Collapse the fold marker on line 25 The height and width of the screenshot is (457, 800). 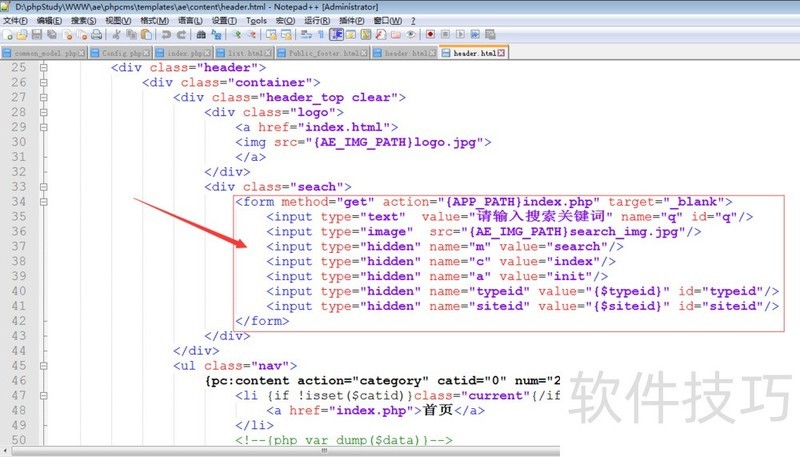click(x=43, y=68)
